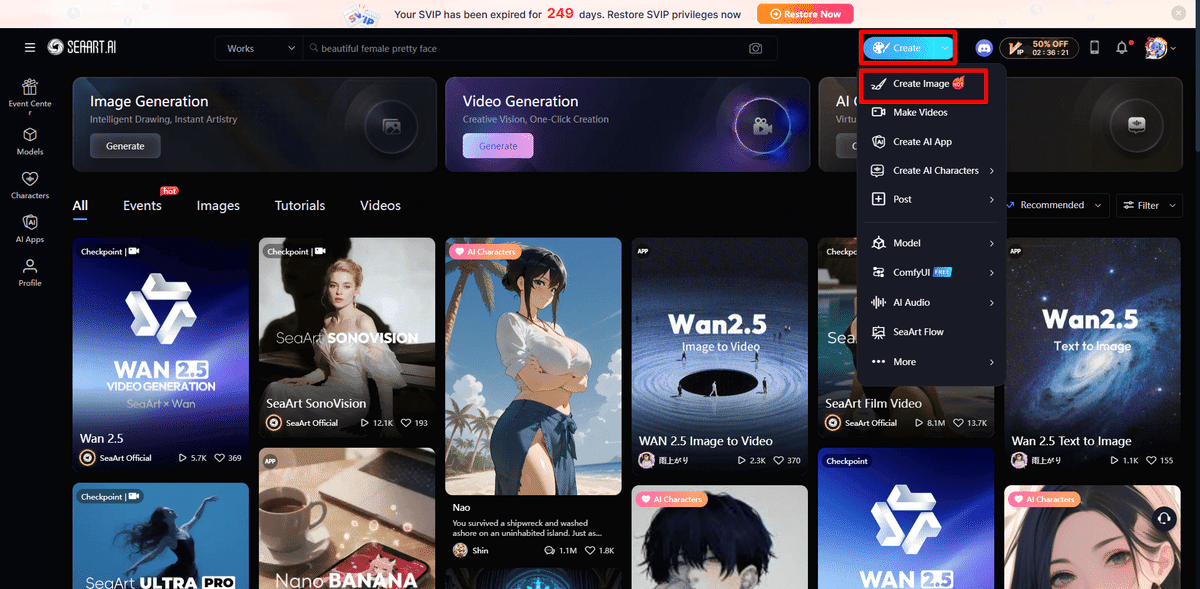1200x589 pixels.
Task: Open Characters in the left sidebar
Action: (30, 186)
